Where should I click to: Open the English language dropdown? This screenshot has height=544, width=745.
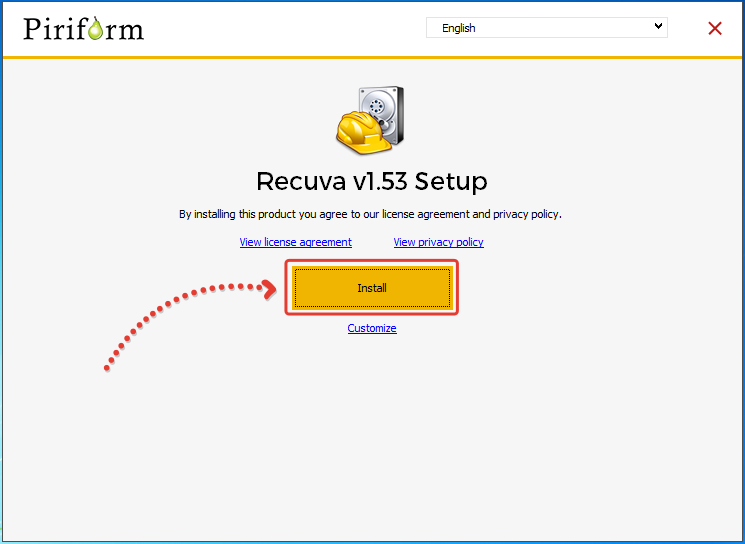pyautogui.click(x=546, y=27)
